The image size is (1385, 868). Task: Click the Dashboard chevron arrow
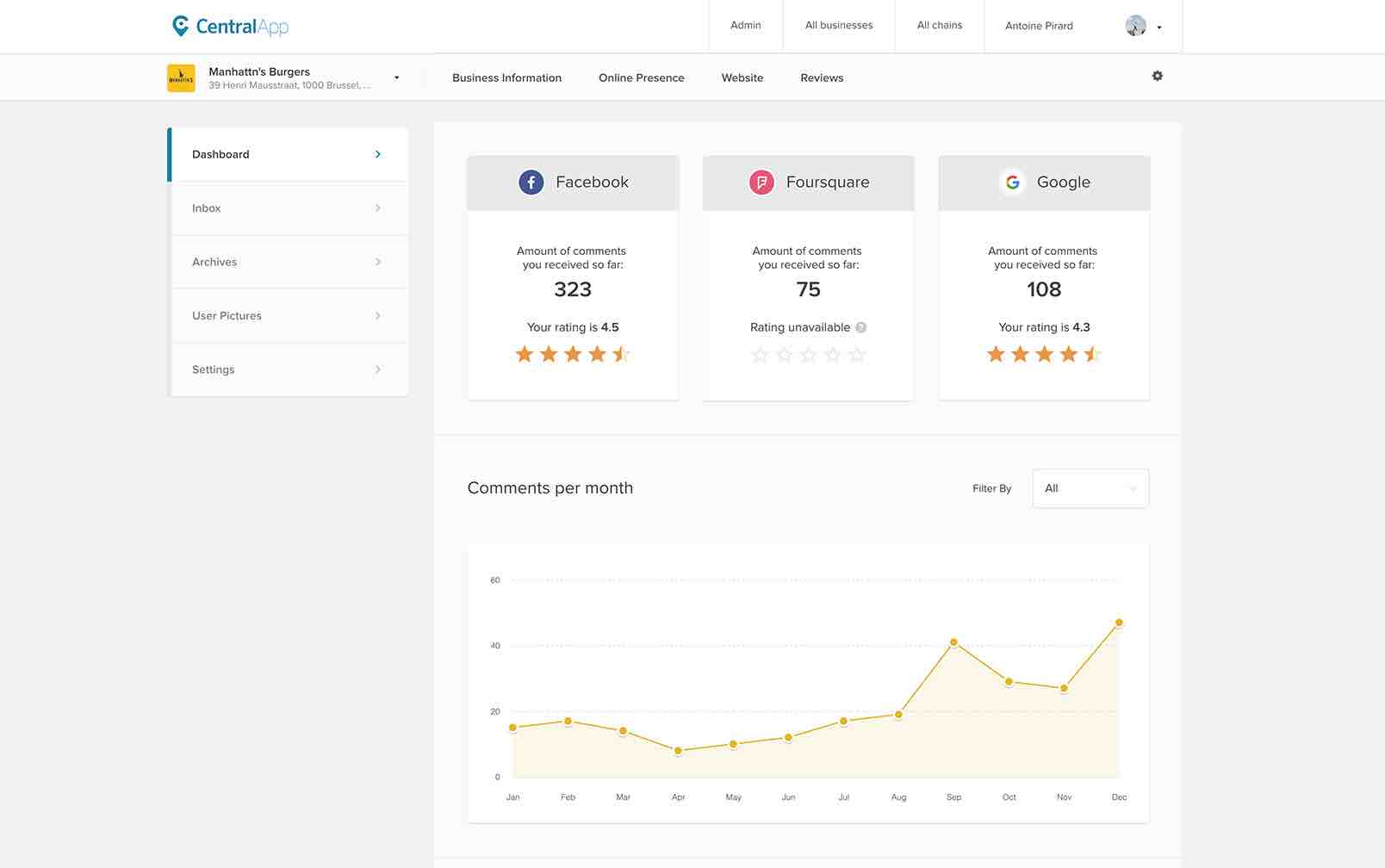(378, 154)
